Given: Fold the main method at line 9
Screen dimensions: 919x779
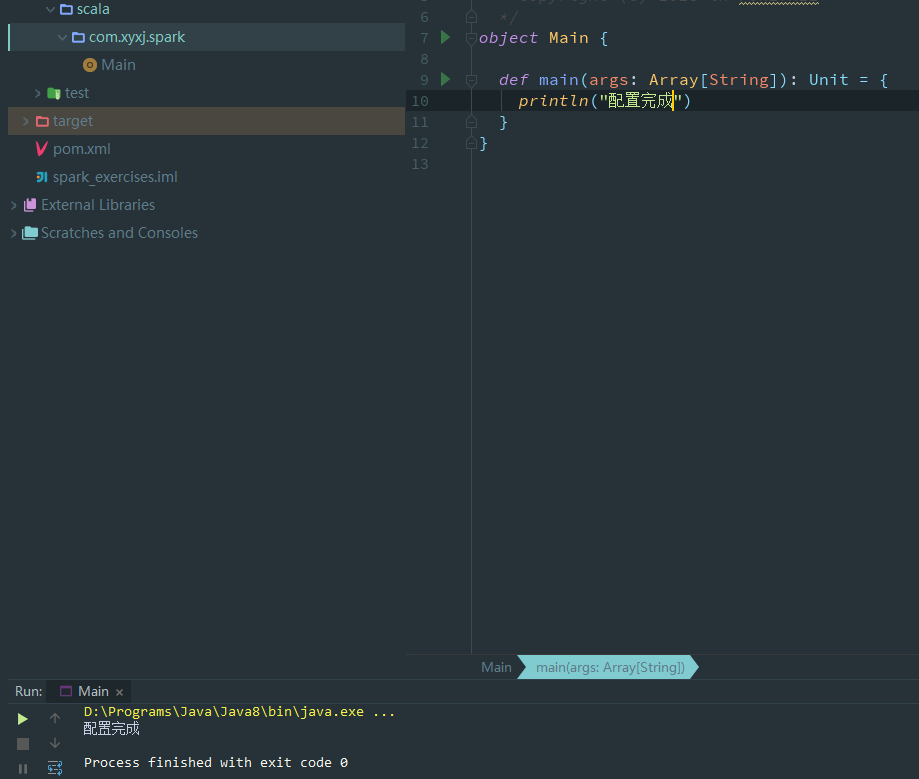Looking at the screenshot, I should point(471,80).
